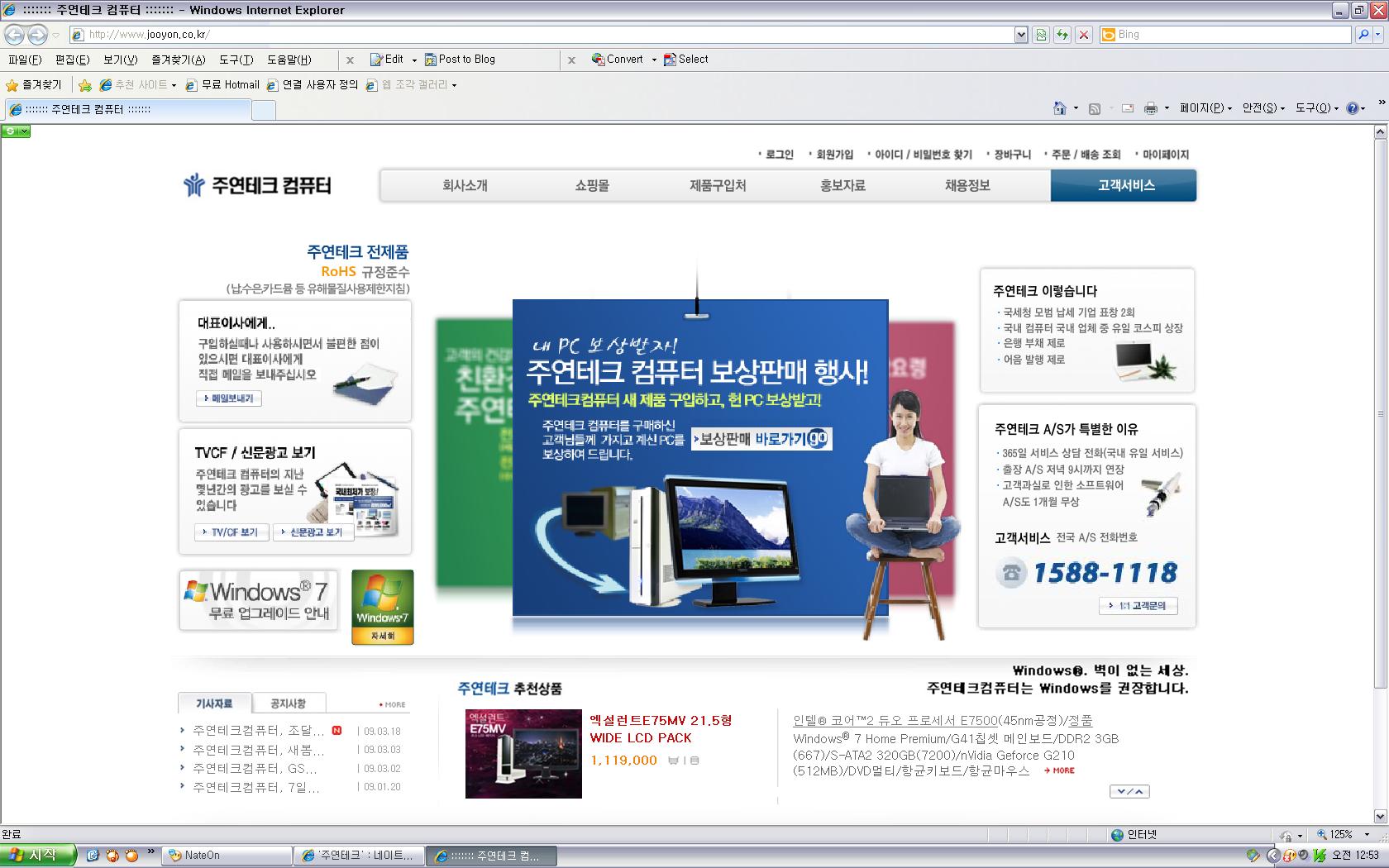Click the phone icon beside 1588-1118
The image size is (1389, 868).
click(1010, 572)
